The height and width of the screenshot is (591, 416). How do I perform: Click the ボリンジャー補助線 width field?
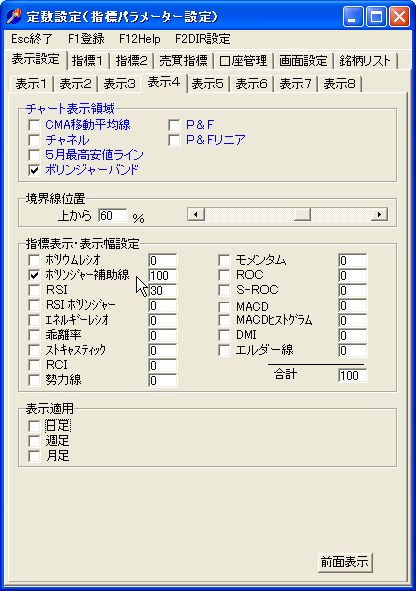point(163,276)
